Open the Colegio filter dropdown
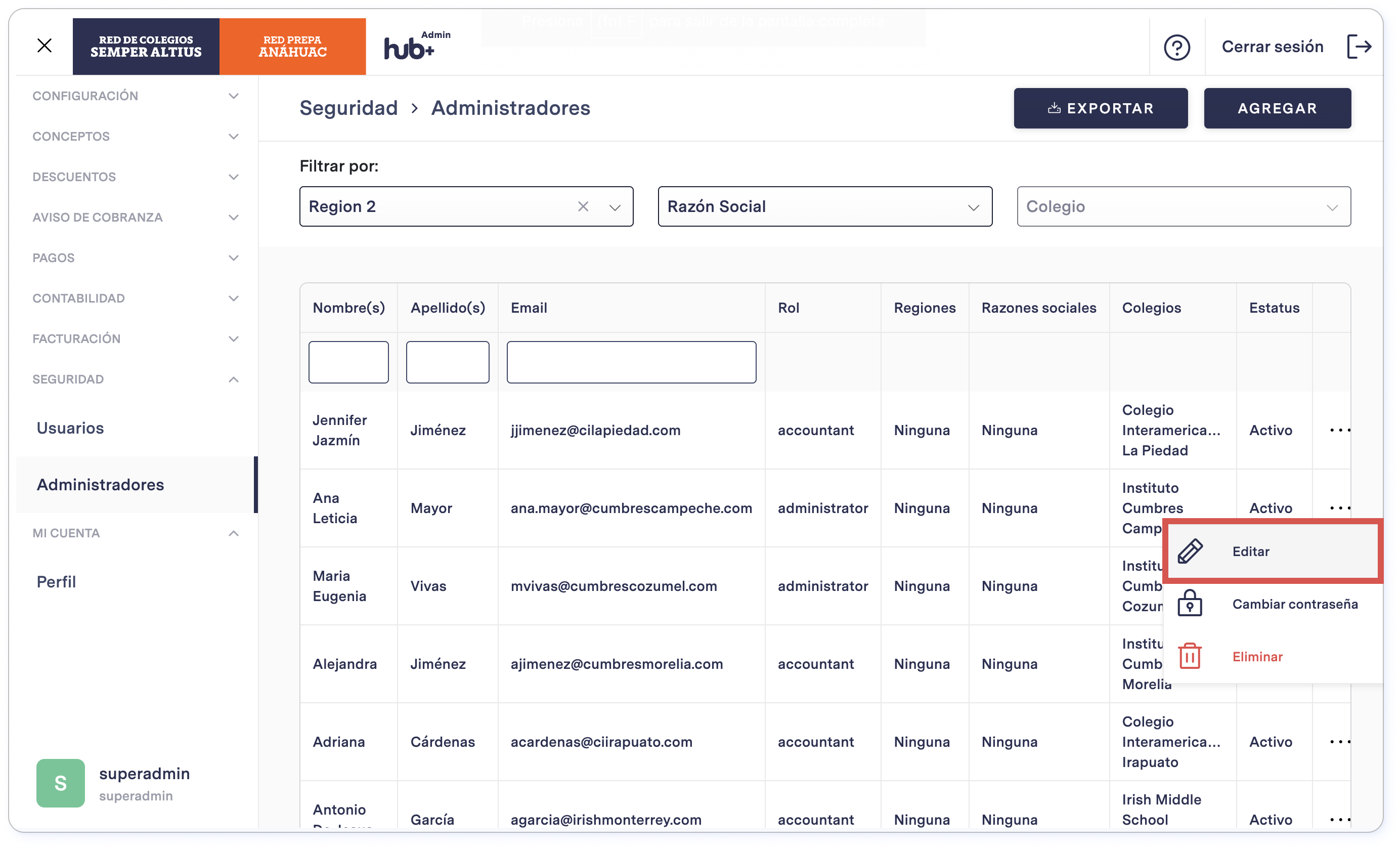This screenshot has height=849, width=1400. point(1184,206)
